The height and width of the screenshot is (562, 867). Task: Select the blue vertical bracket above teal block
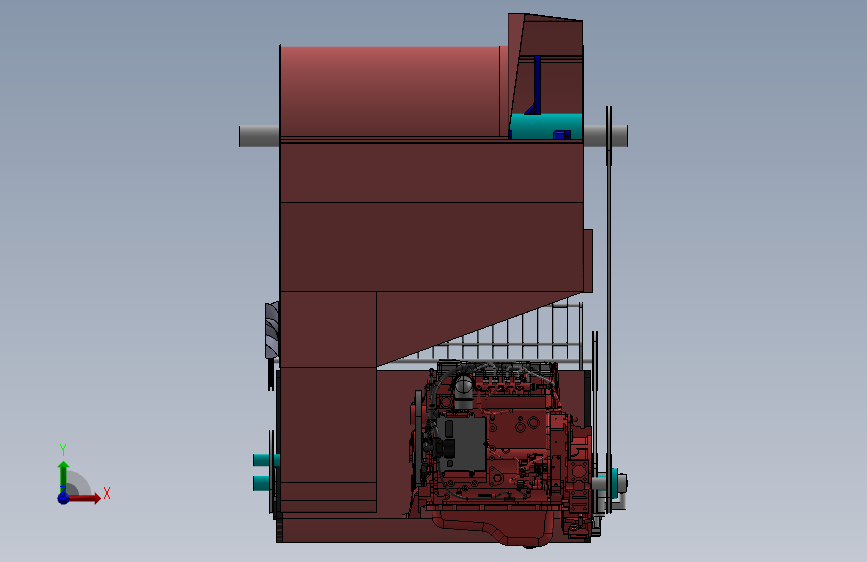tap(536, 84)
